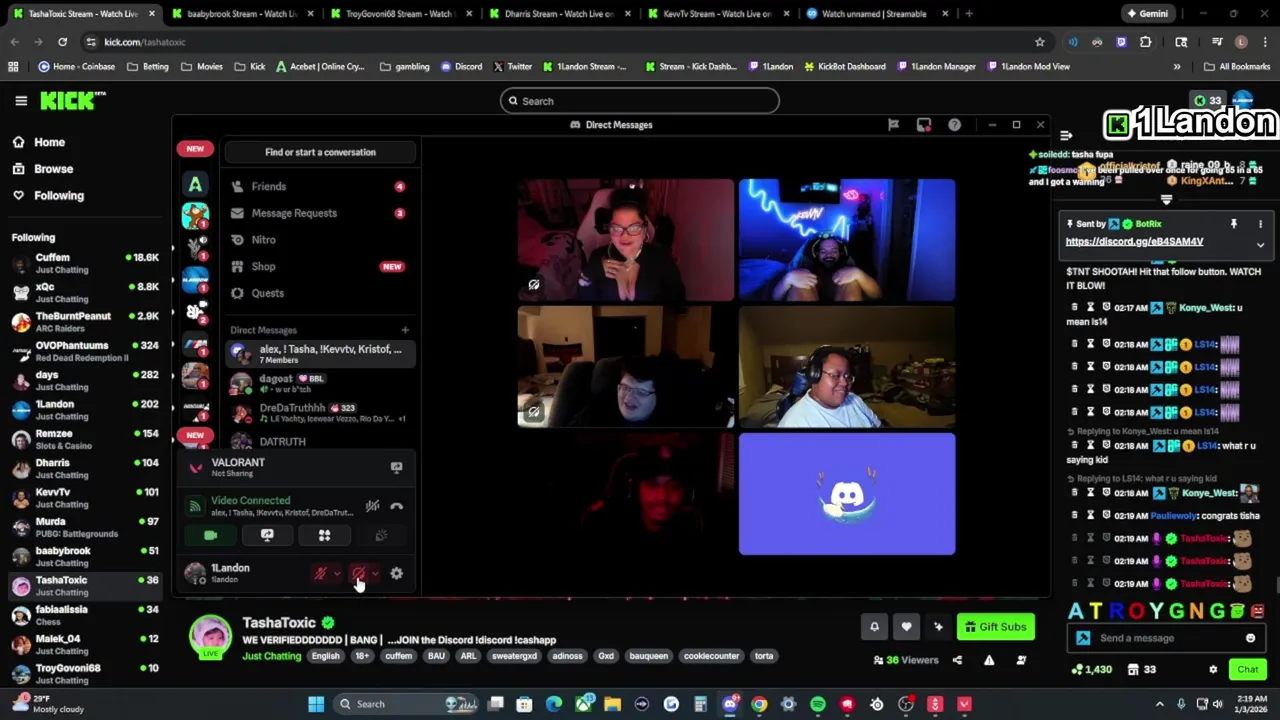Image resolution: width=1280 pixels, height=720 pixels.
Task: Open Windows Start menu
Action: click(x=316, y=704)
